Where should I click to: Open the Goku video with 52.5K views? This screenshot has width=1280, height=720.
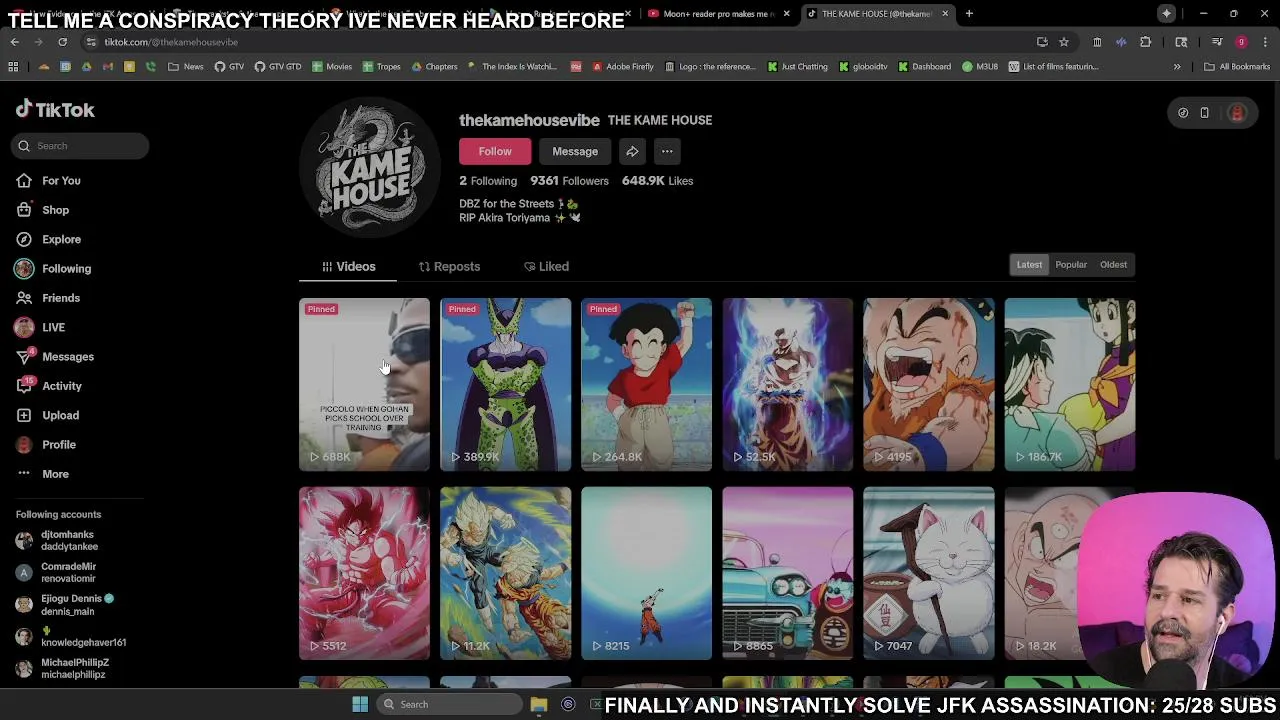(x=788, y=384)
